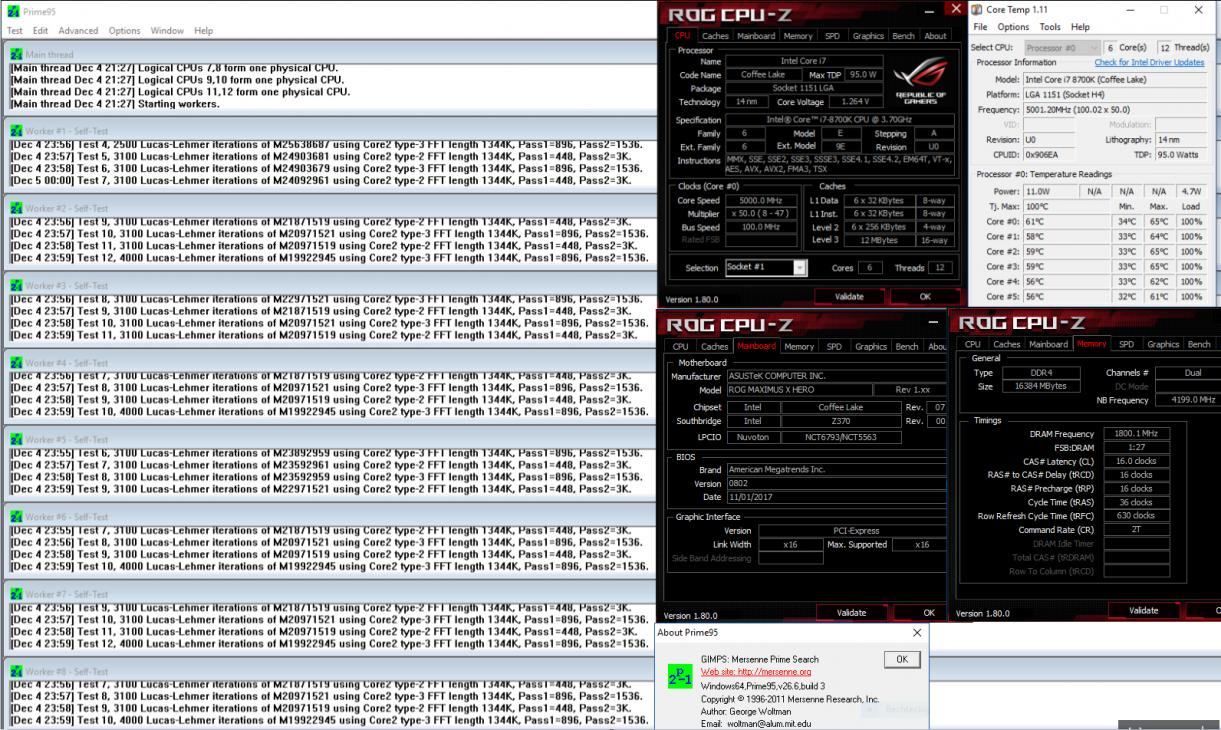This screenshot has height=730, width=1221.
Task: Click the green 2^P-1 logo in About Prime95
Action: pyautogui.click(x=678, y=678)
